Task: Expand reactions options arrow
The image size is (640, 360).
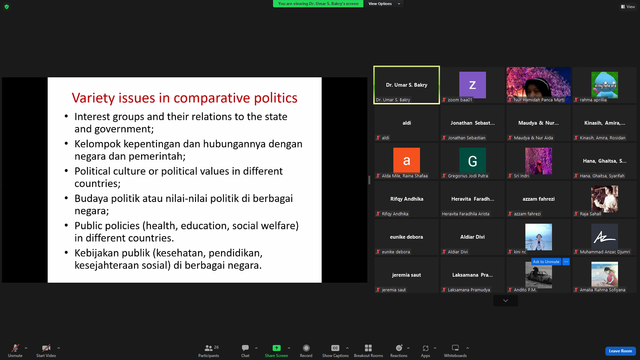Action: tap(409, 348)
